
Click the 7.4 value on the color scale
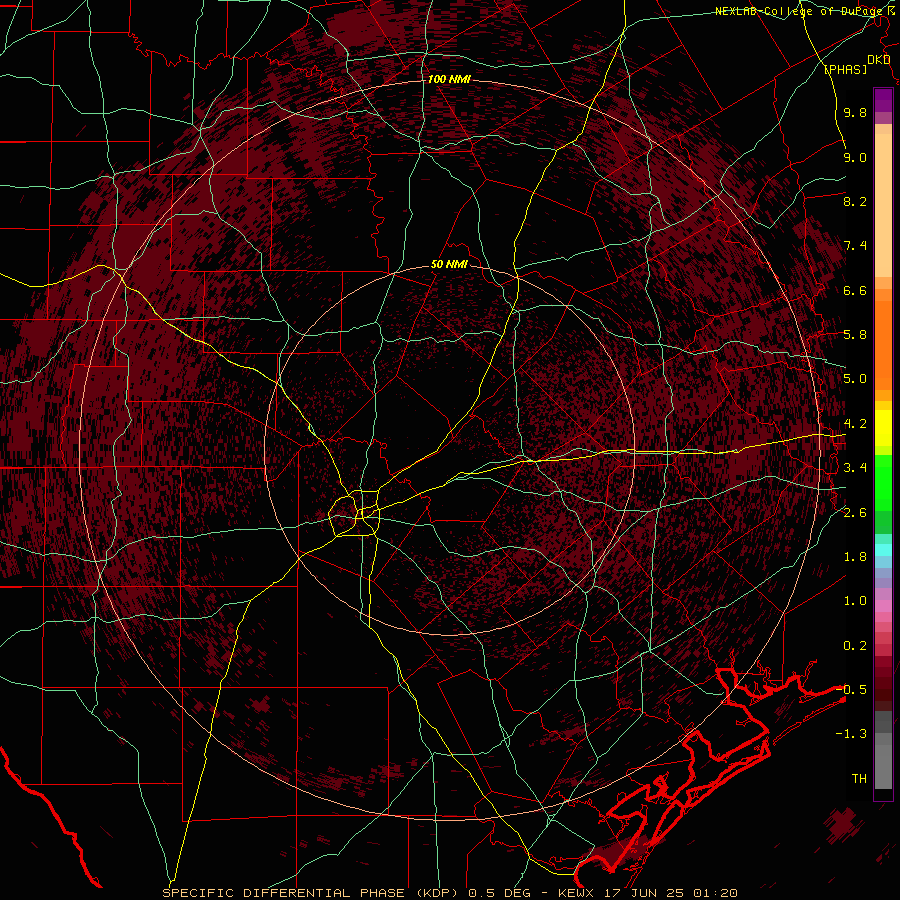coord(855,246)
